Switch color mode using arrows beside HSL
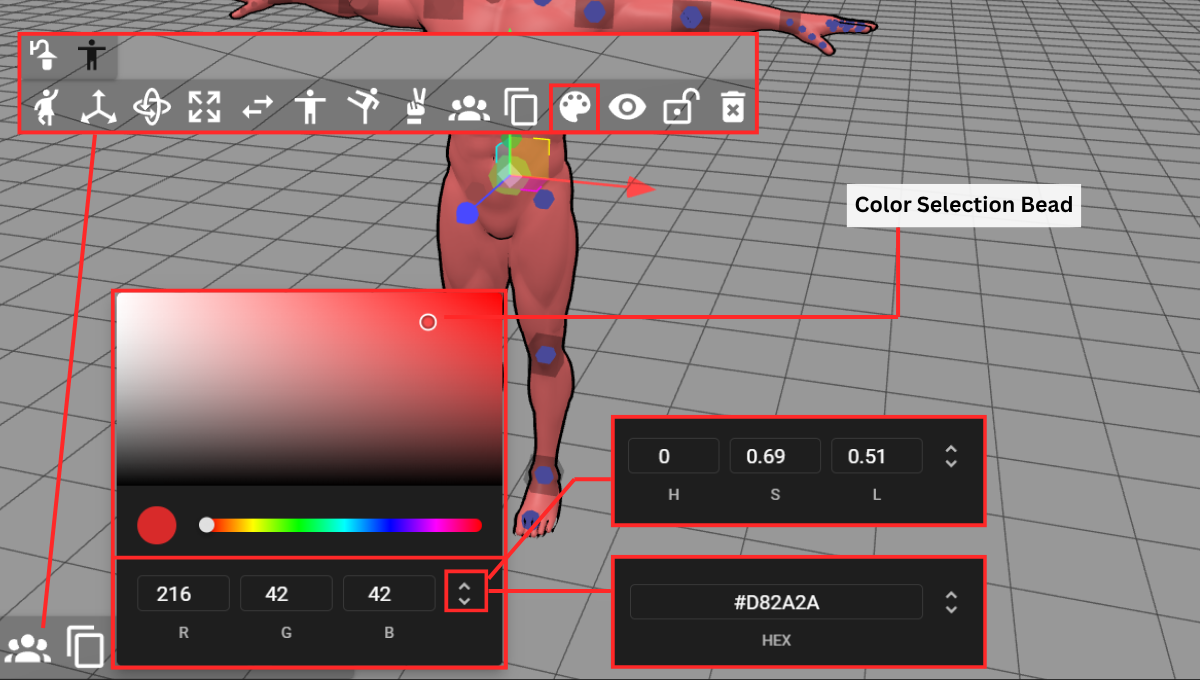 pyautogui.click(x=951, y=457)
